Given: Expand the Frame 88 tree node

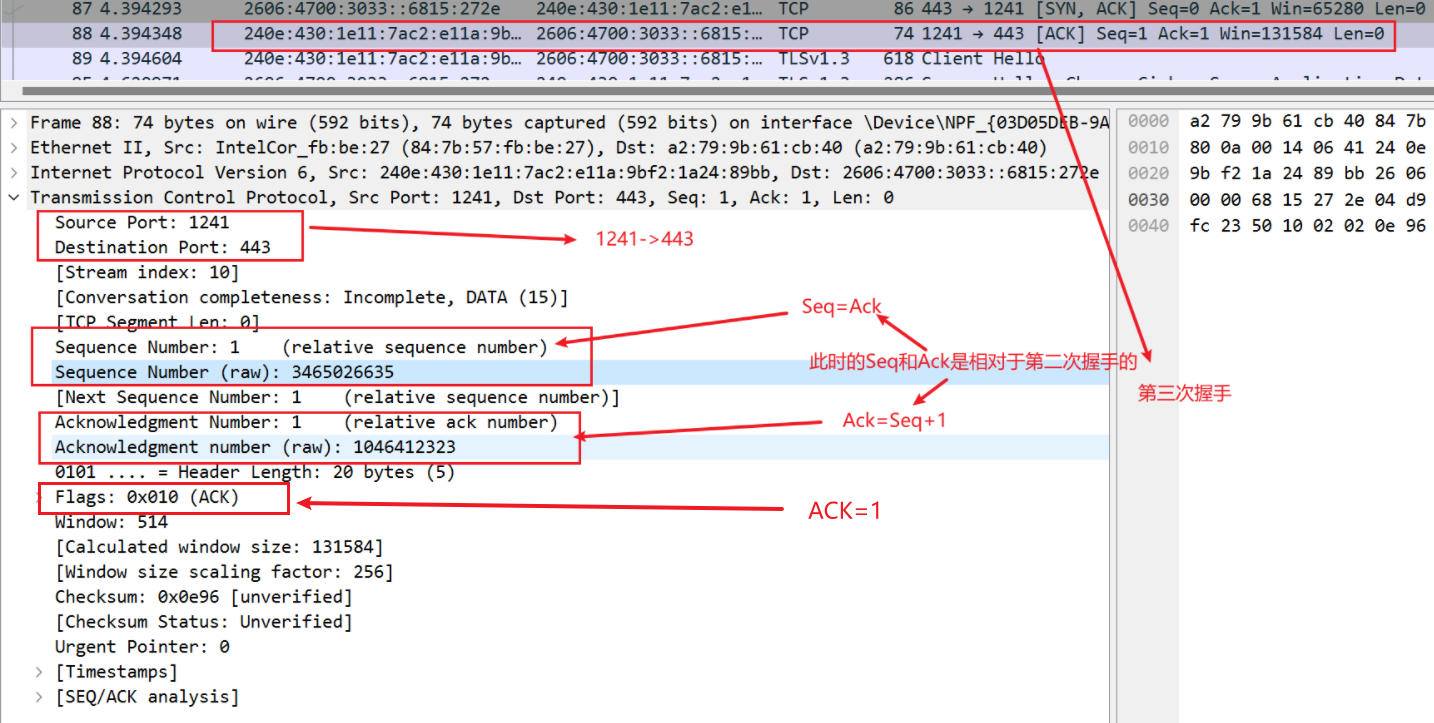Looking at the screenshot, I should tap(14, 123).
